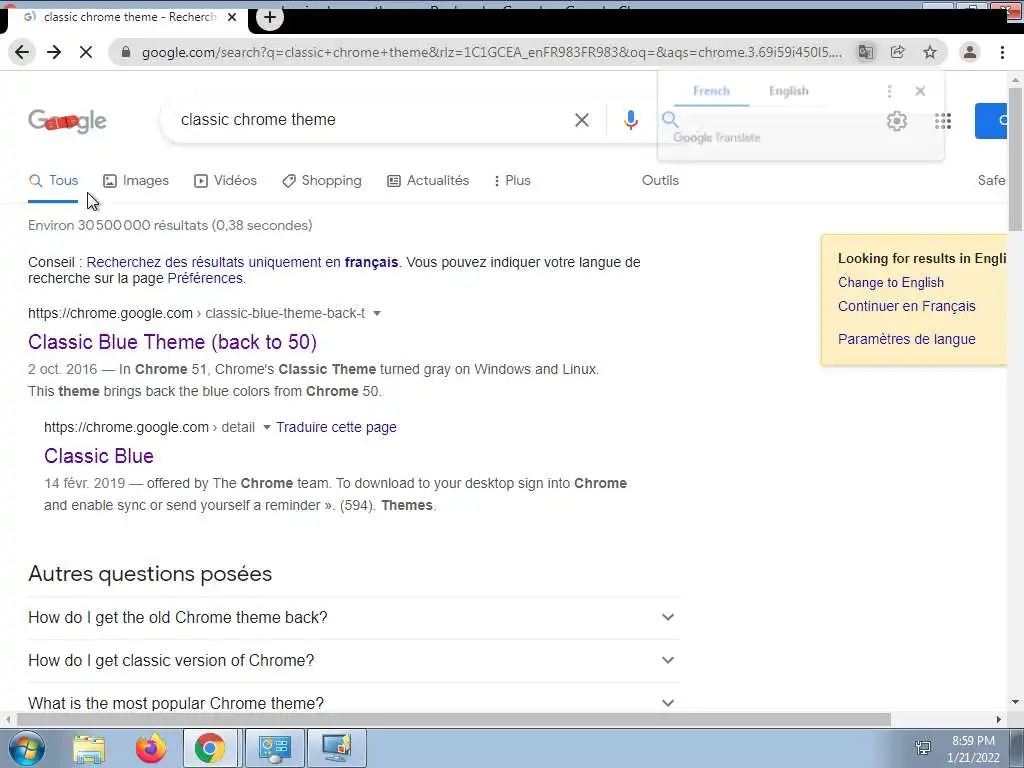Open the Plus more-filters menu
This screenshot has height=768, width=1024.
tap(513, 181)
